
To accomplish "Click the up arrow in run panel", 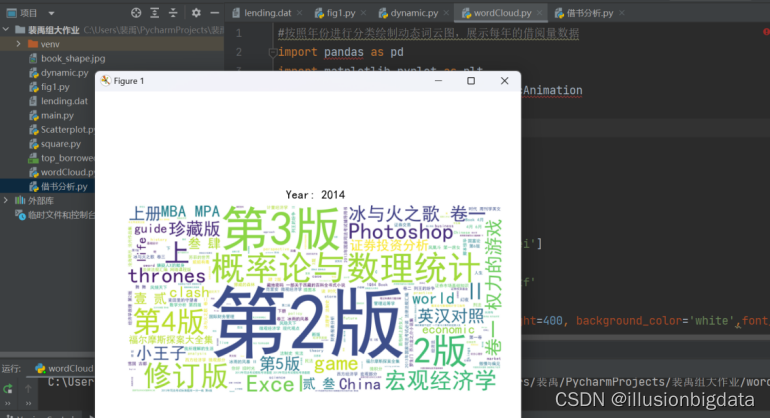I will tap(28, 389).
